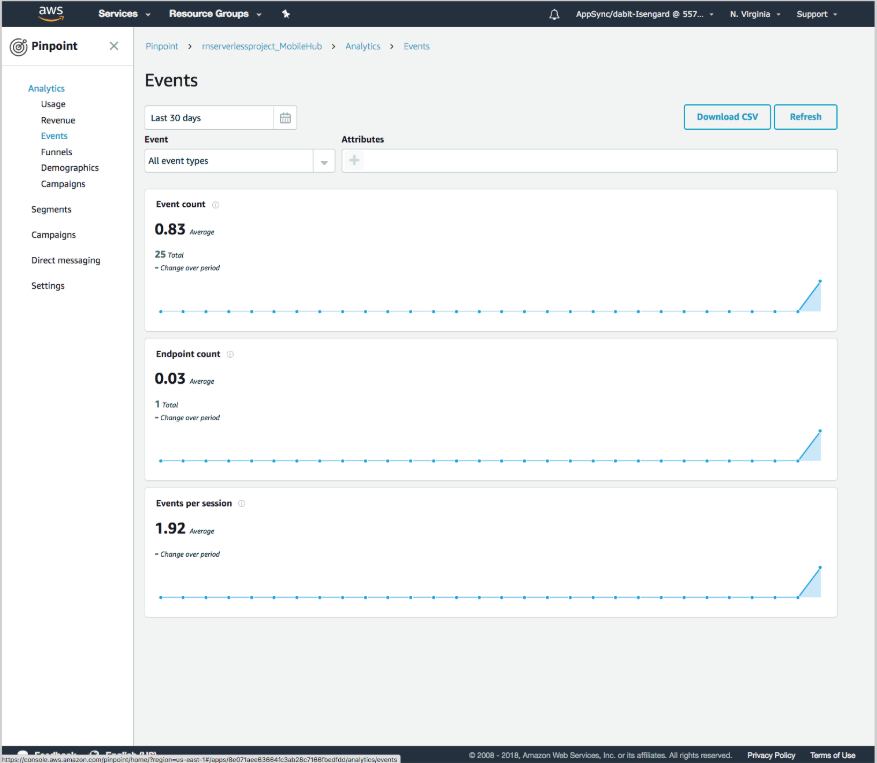The height and width of the screenshot is (763, 877).
Task: Close the Pinpoint sidebar with X icon
Action: (x=114, y=46)
